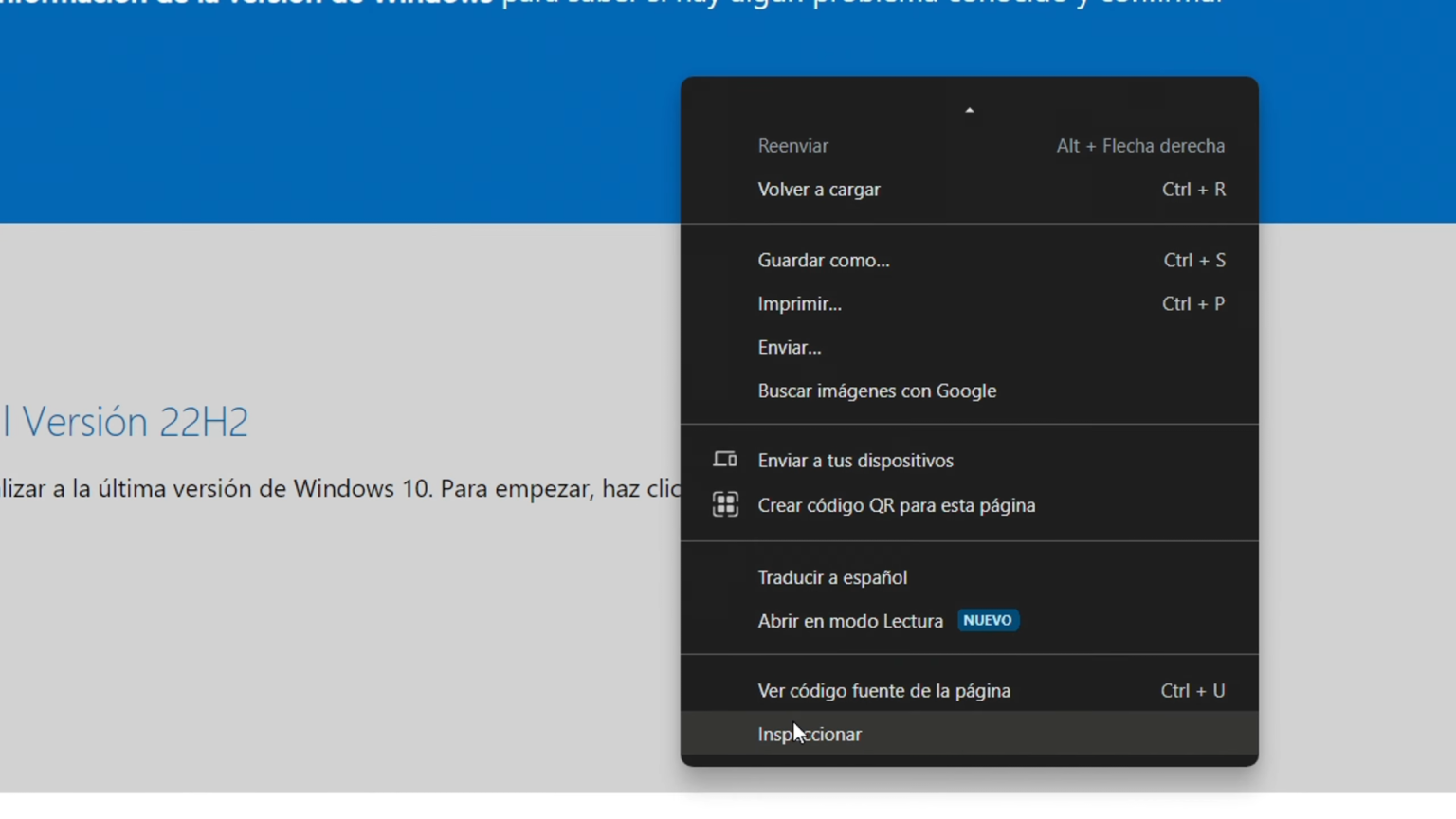Select Ver código fuente de la página
This screenshot has width=1456, height=819.
coord(883,691)
